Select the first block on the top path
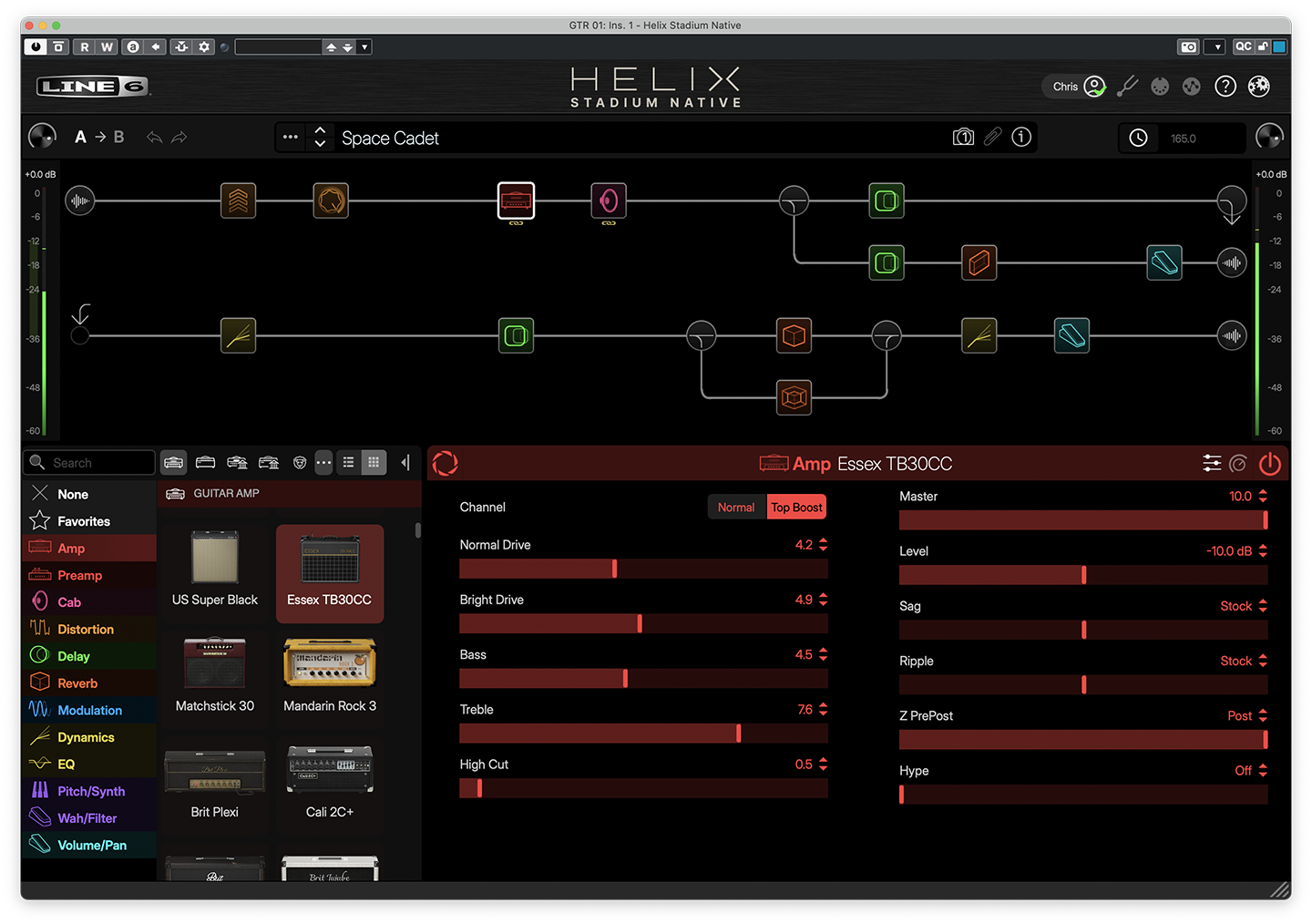Screen dimensions: 1312x924 click(238, 200)
